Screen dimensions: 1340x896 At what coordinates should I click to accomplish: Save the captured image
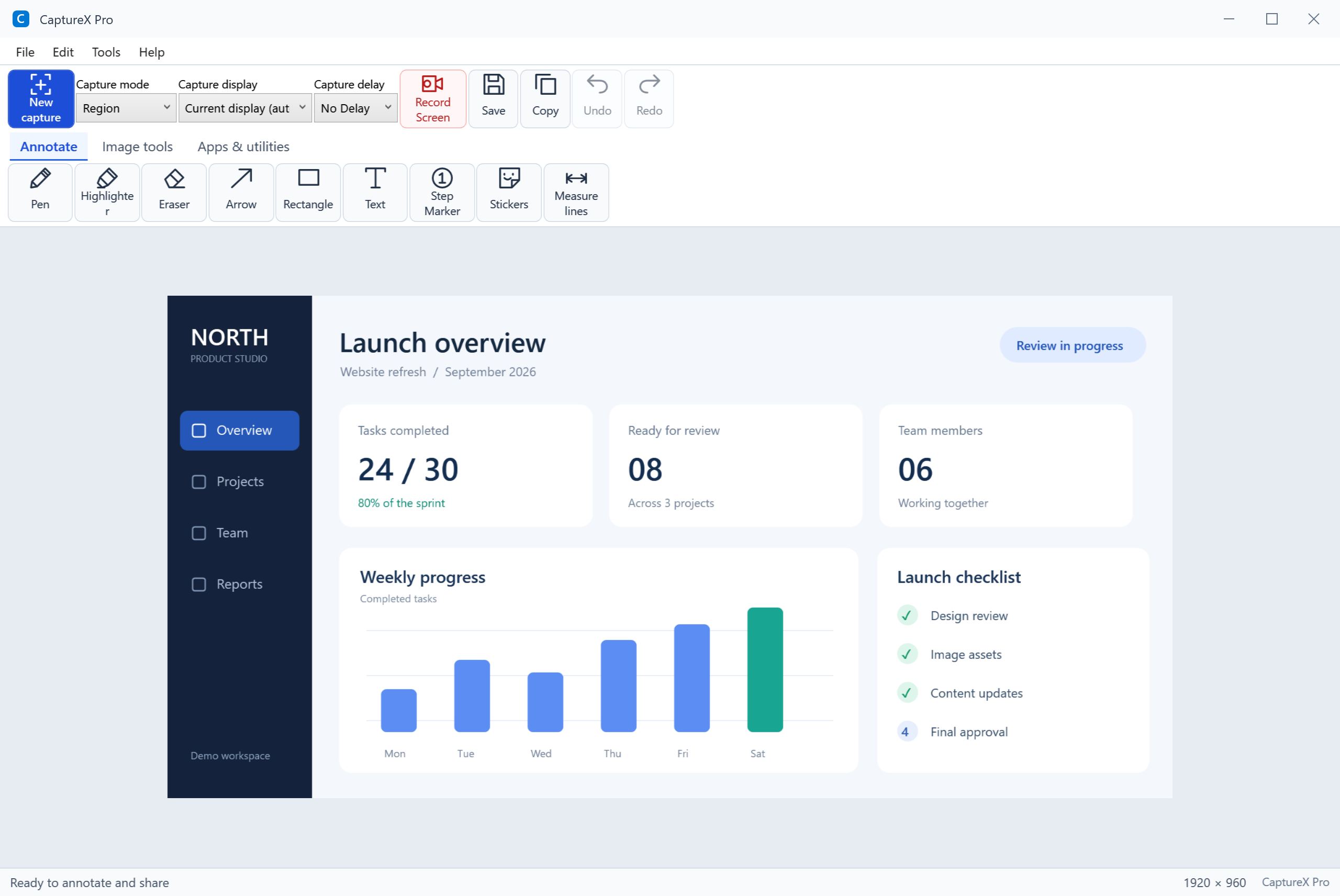(x=493, y=99)
